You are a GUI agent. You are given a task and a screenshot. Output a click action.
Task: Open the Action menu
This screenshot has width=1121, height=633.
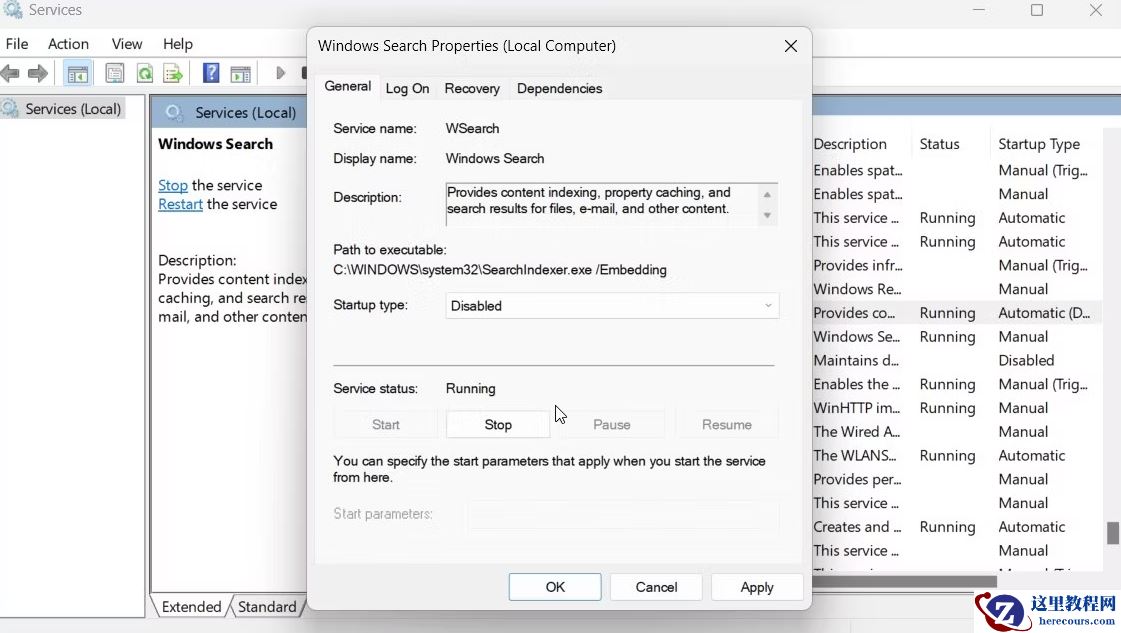[x=68, y=43]
